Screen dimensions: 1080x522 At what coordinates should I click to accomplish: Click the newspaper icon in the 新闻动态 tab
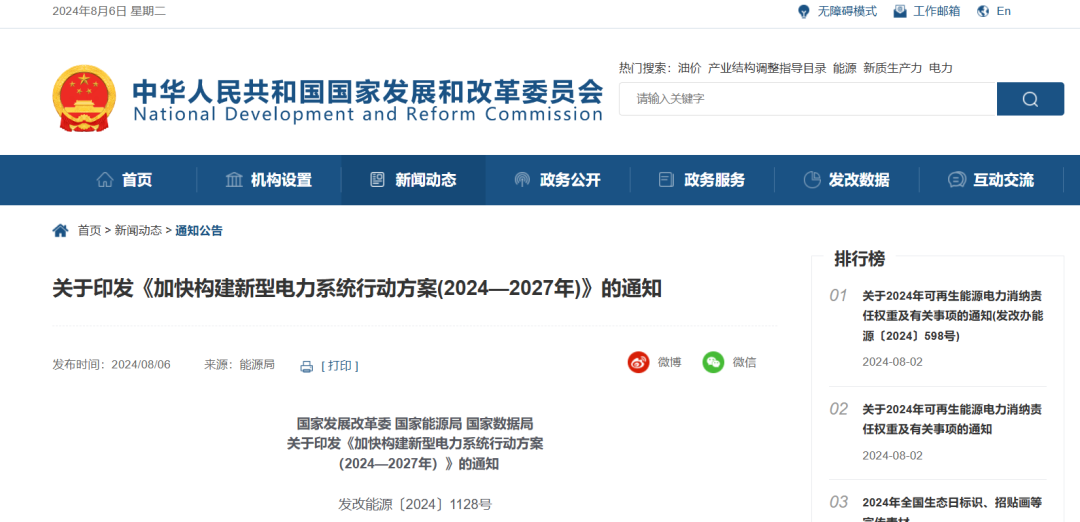pos(377,180)
